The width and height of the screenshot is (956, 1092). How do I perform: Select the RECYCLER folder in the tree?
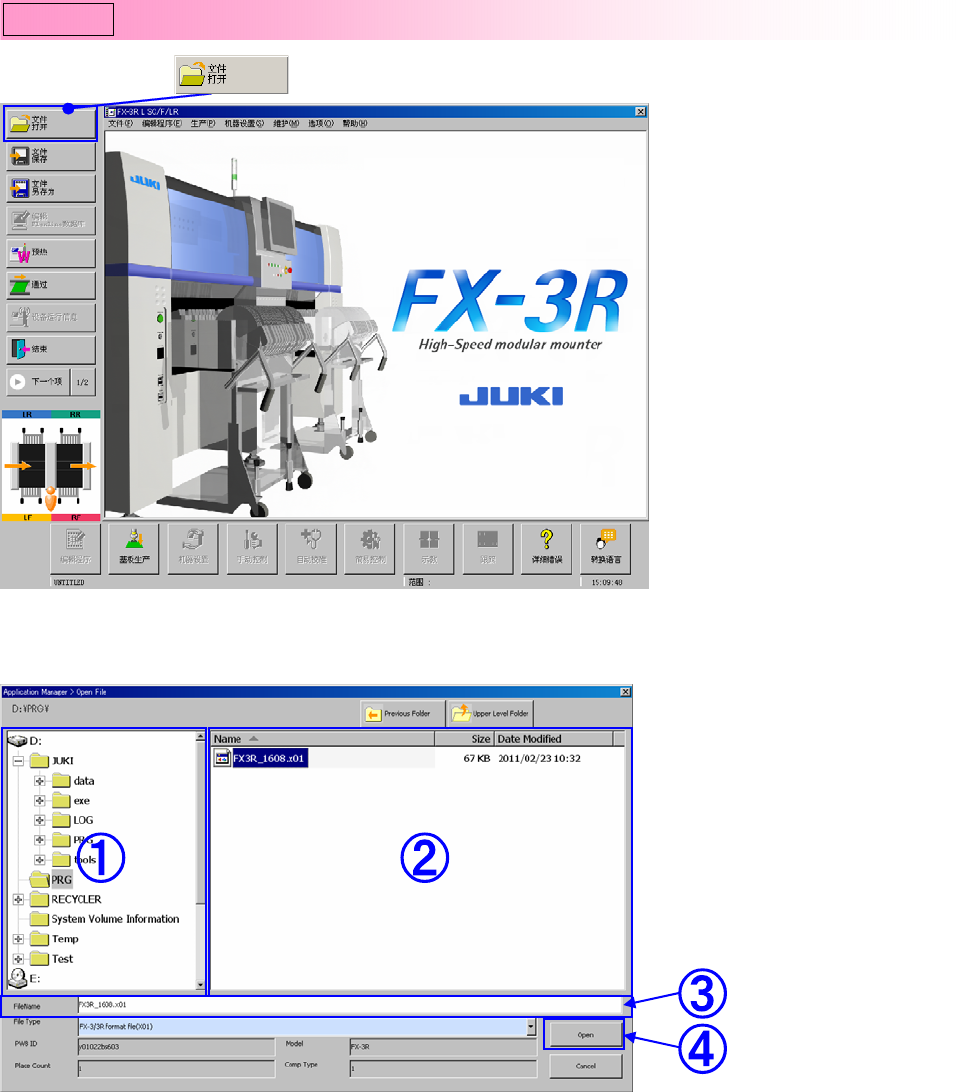66,899
